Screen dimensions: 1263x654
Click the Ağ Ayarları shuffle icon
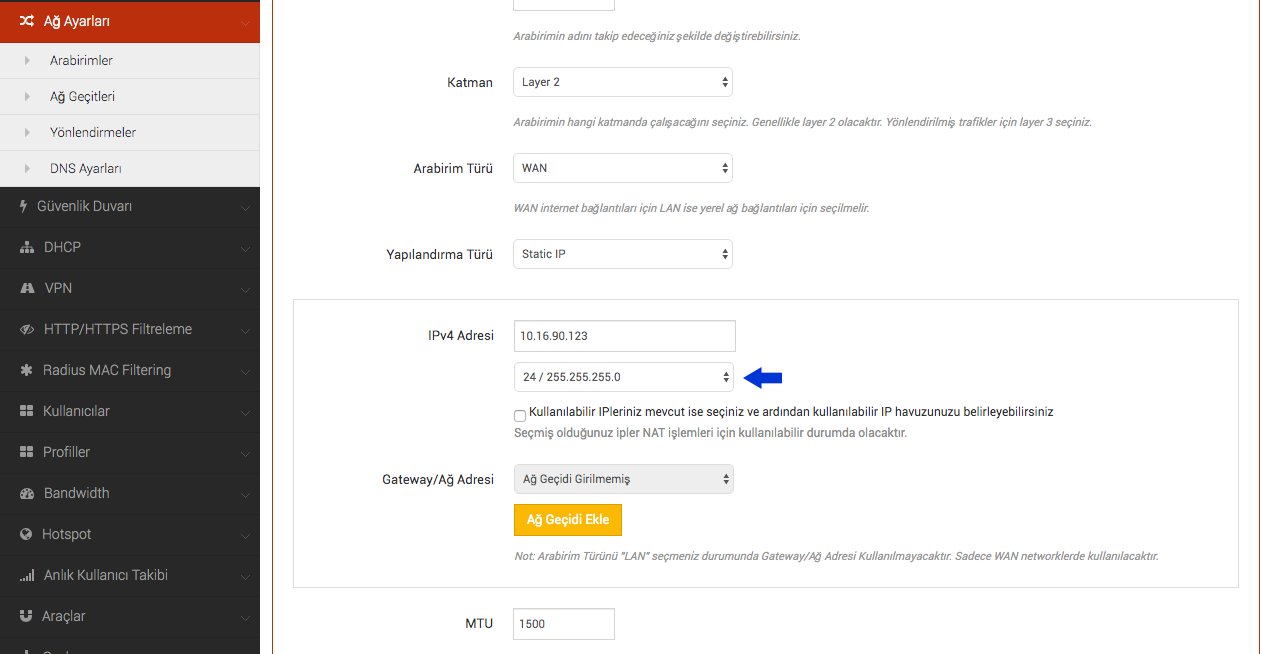(27, 20)
